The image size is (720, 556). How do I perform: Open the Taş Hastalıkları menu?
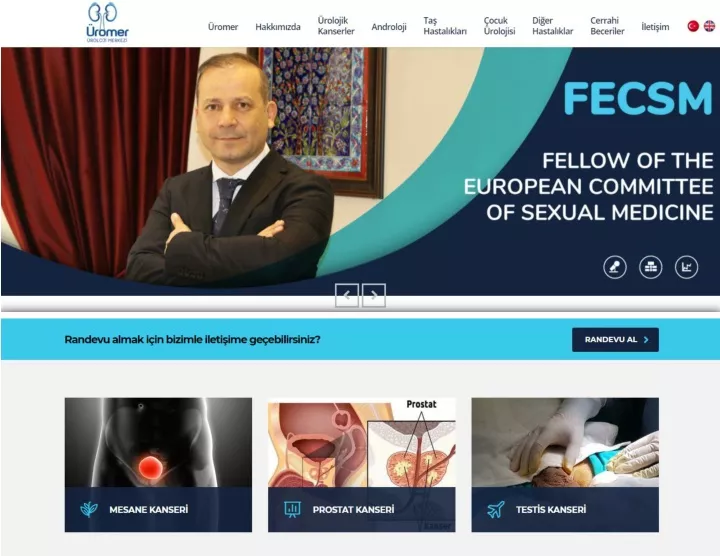coord(445,26)
